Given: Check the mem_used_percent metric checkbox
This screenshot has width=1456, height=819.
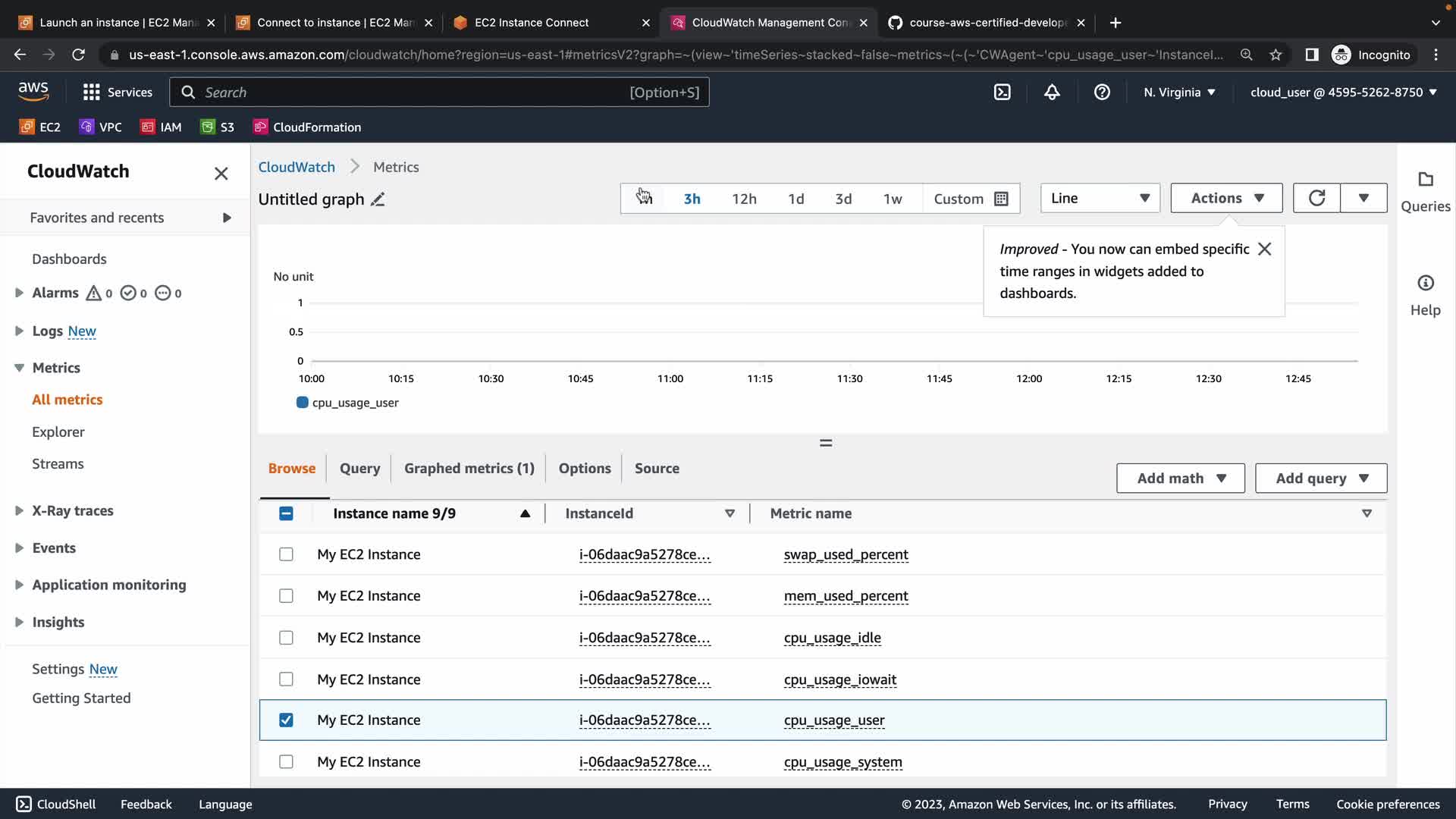Looking at the screenshot, I should coord(286,596).
